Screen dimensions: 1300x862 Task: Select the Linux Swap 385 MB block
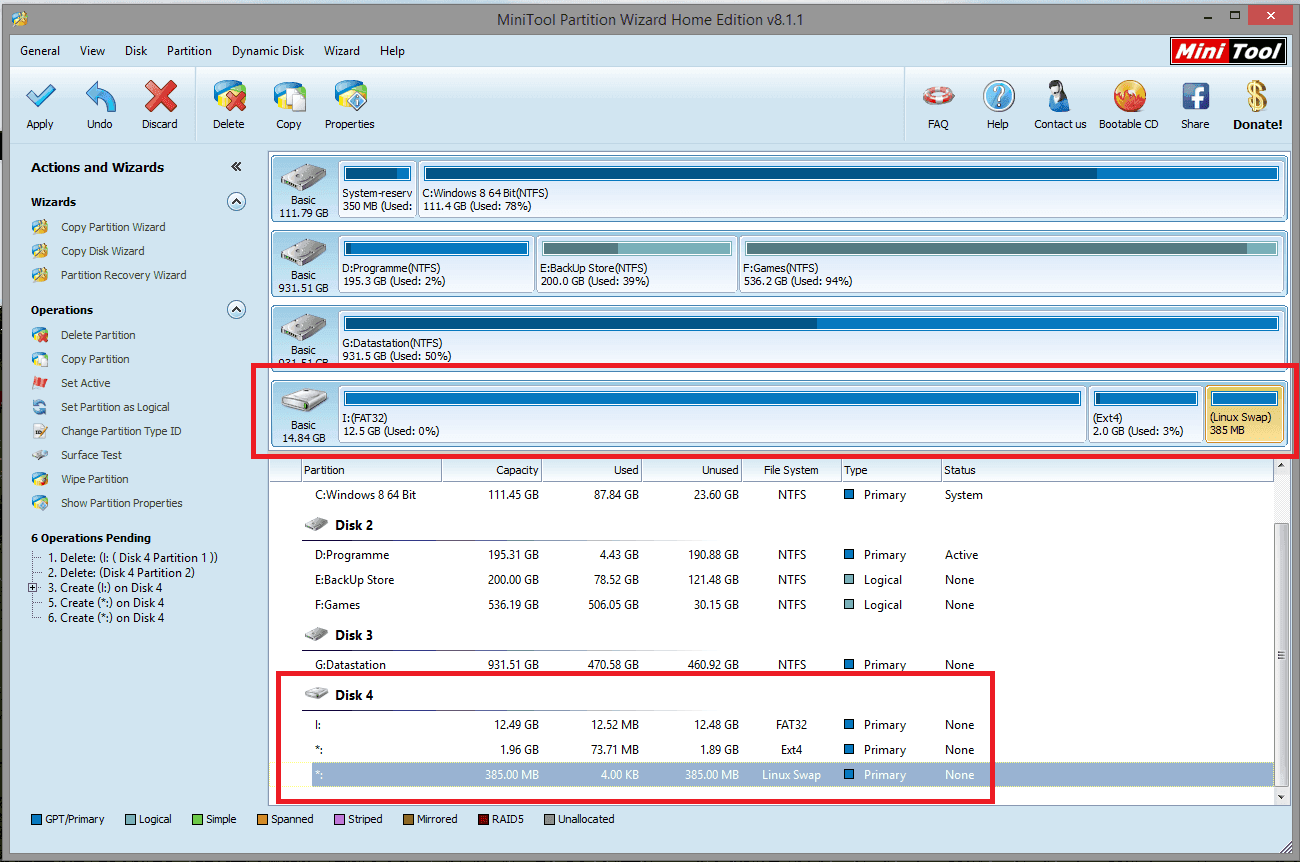click(x=1244, y=414)
